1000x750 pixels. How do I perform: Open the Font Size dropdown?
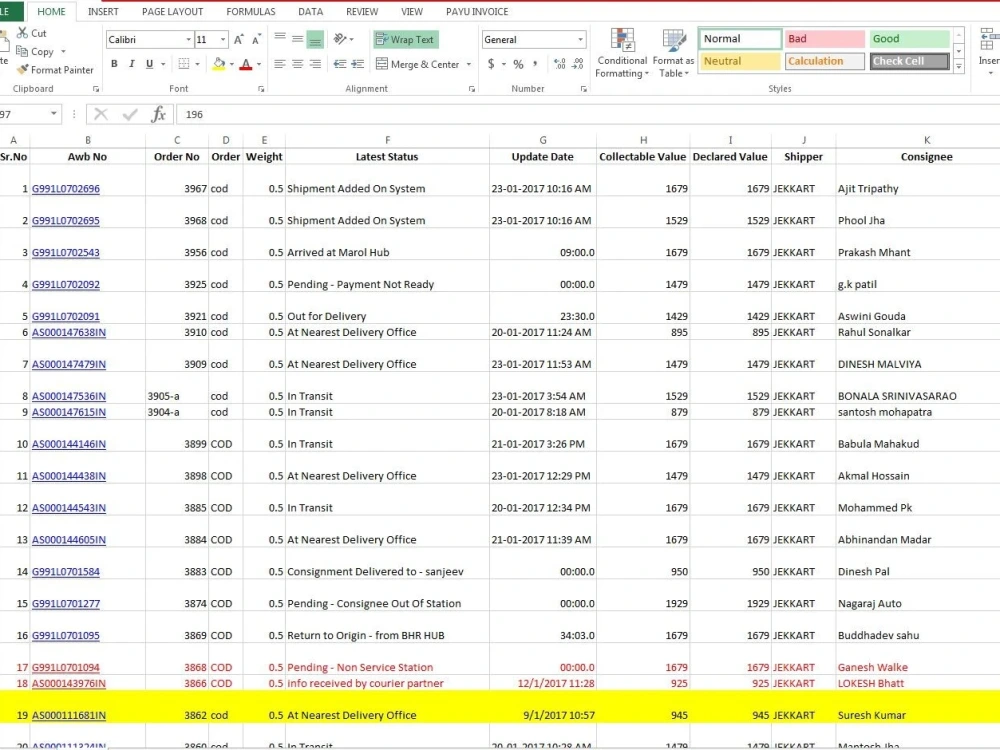222,39
